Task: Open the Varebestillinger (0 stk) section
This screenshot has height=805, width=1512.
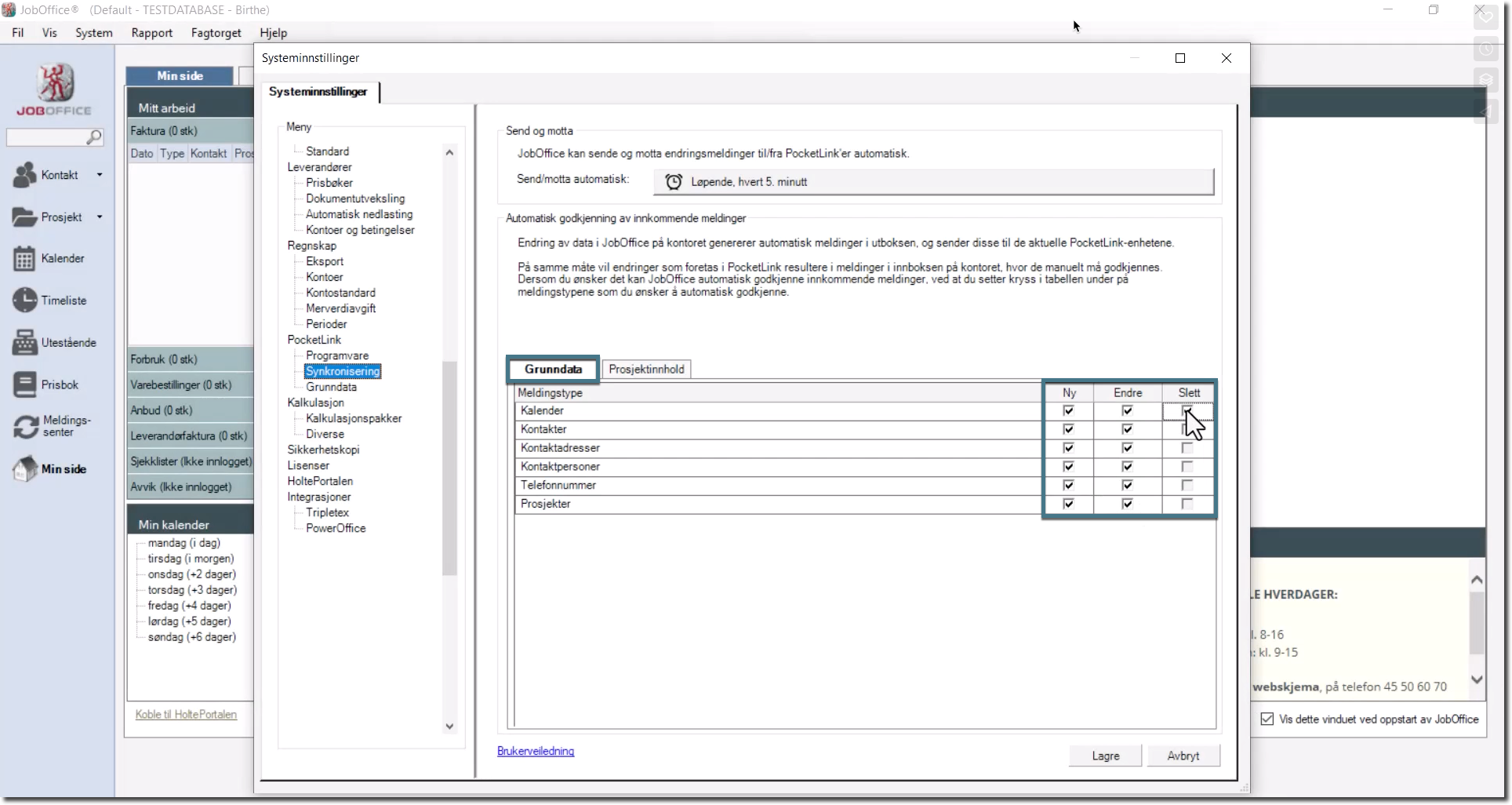Action: 191,385
